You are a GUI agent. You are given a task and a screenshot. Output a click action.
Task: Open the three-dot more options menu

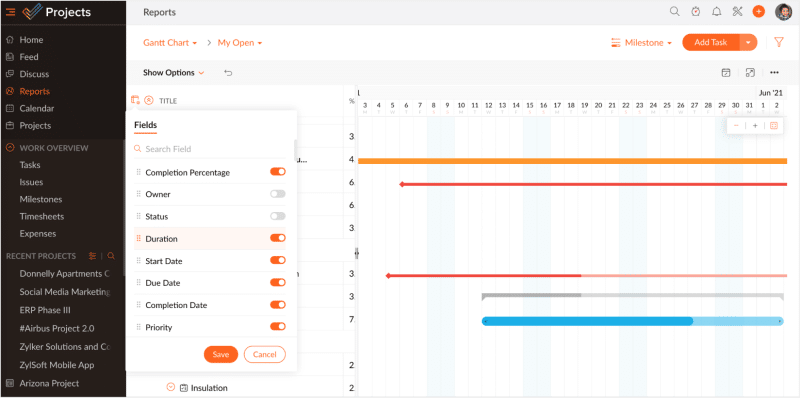[x=774, y=73]
